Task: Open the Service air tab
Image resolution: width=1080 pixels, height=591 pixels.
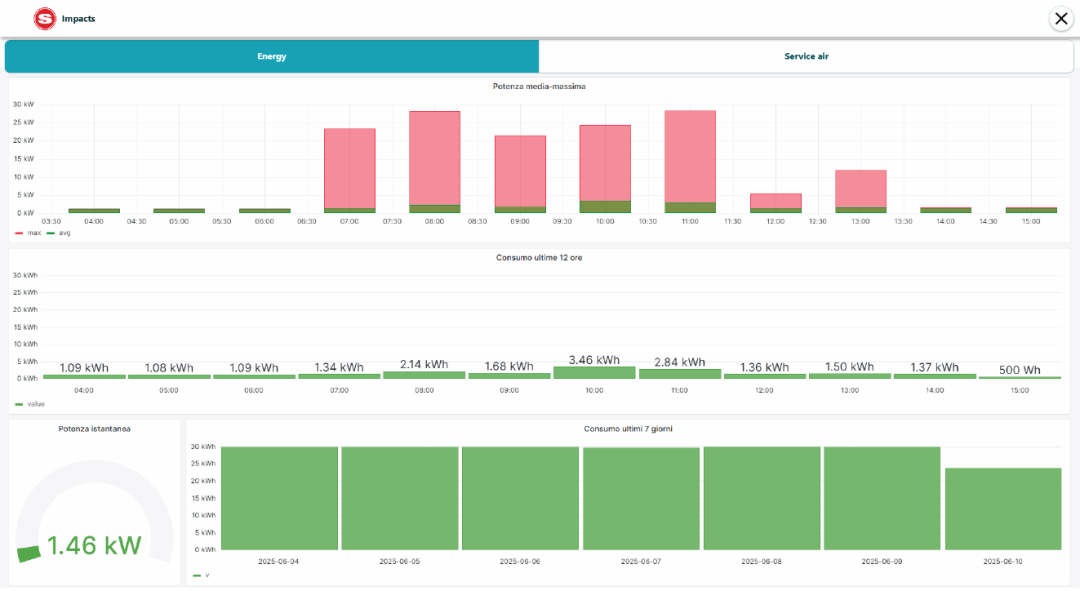Action: [806, 57]
